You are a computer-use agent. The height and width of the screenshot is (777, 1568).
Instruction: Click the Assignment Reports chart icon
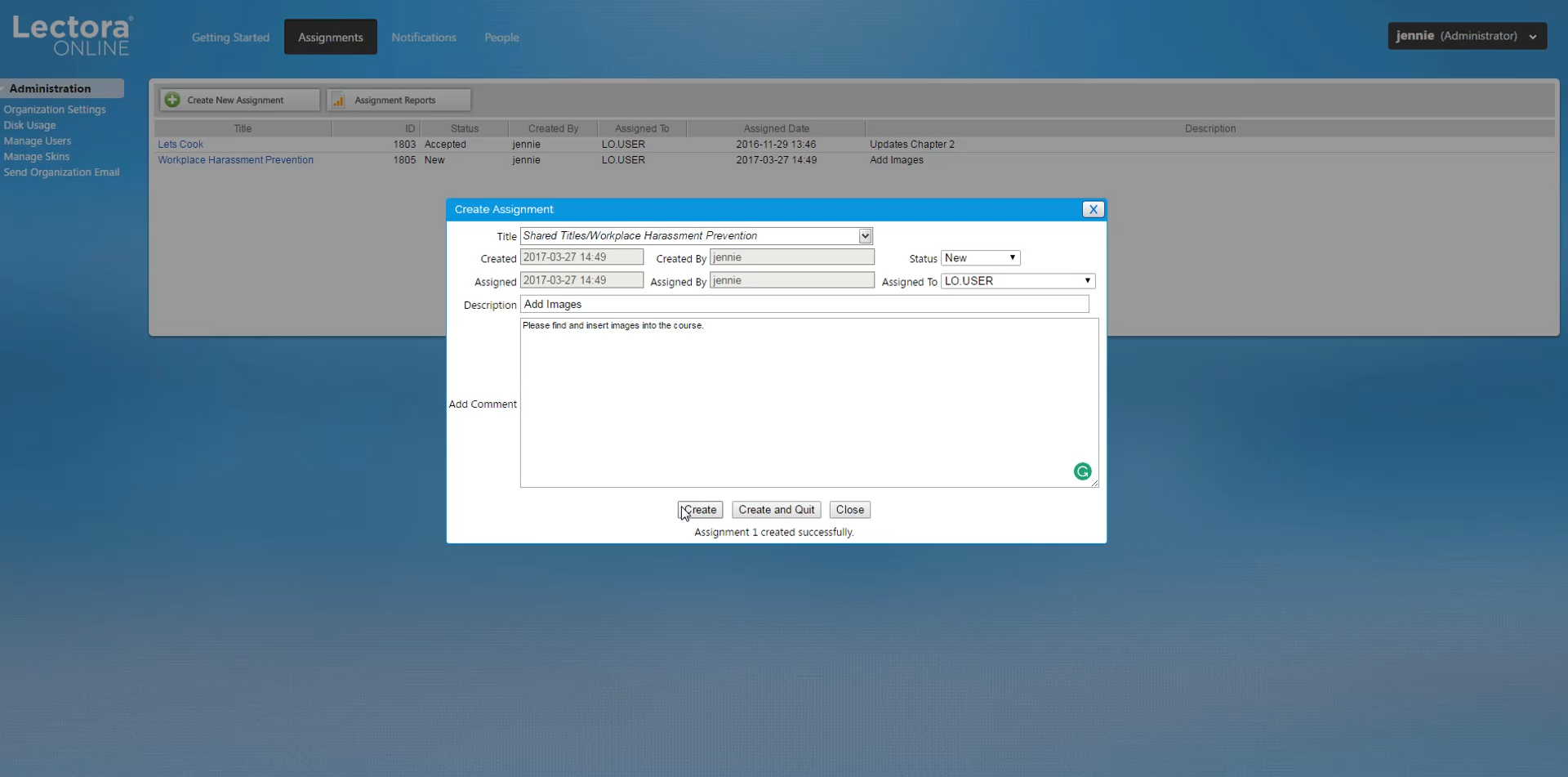(x=338, y=100)
